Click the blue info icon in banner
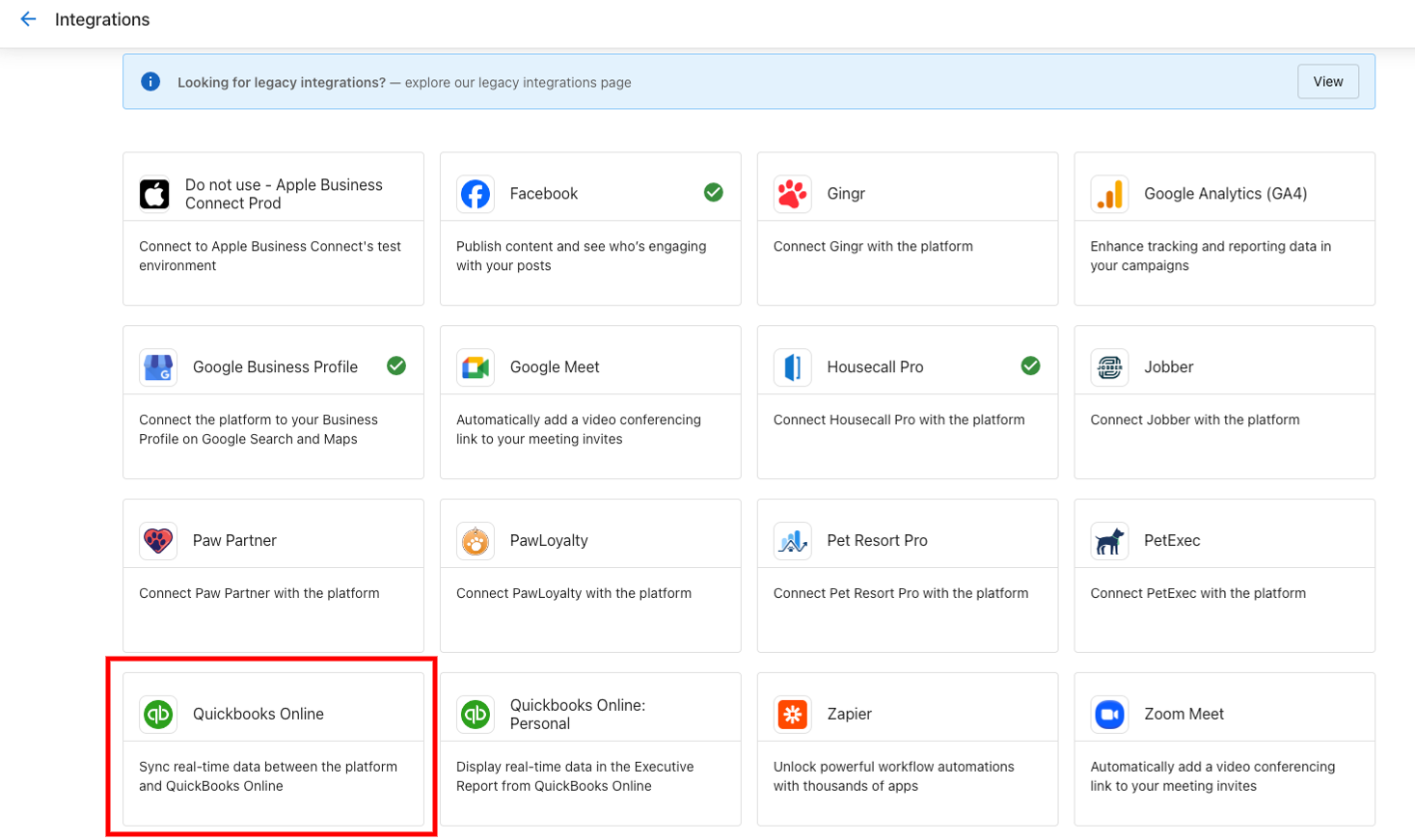The image size is (1415, 840). (150, 82)
